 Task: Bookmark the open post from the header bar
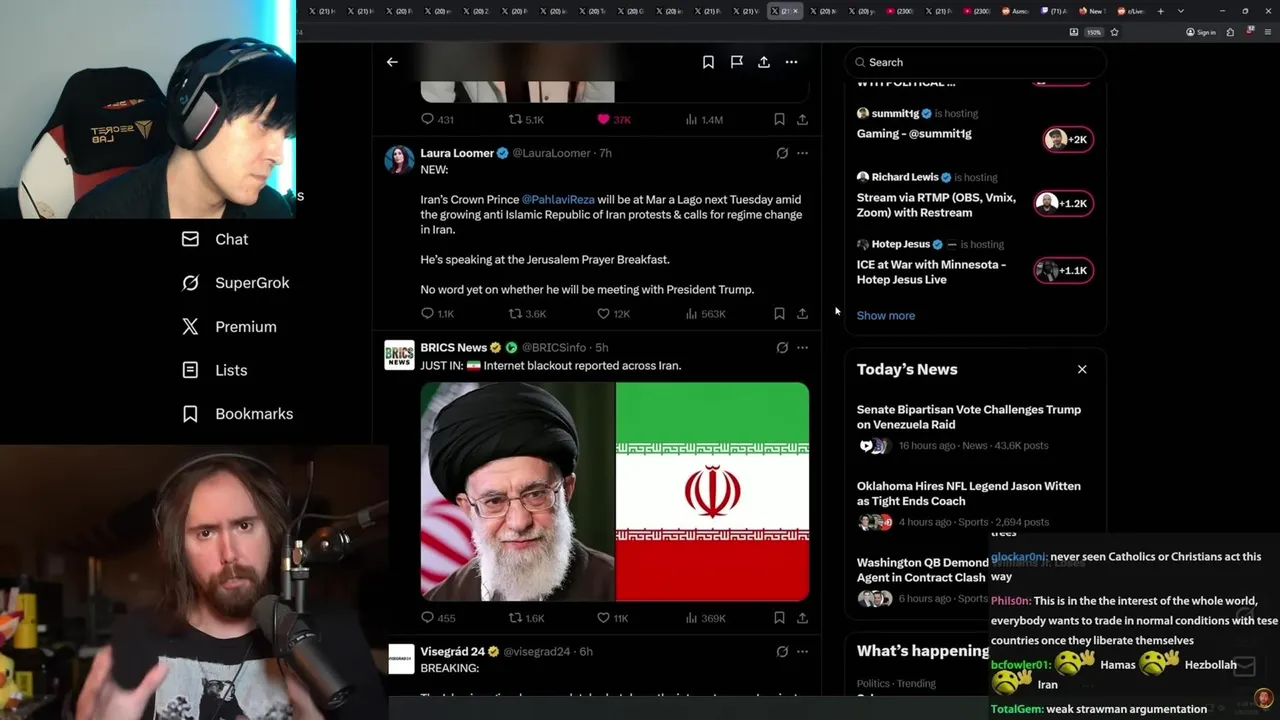point(708,62)
